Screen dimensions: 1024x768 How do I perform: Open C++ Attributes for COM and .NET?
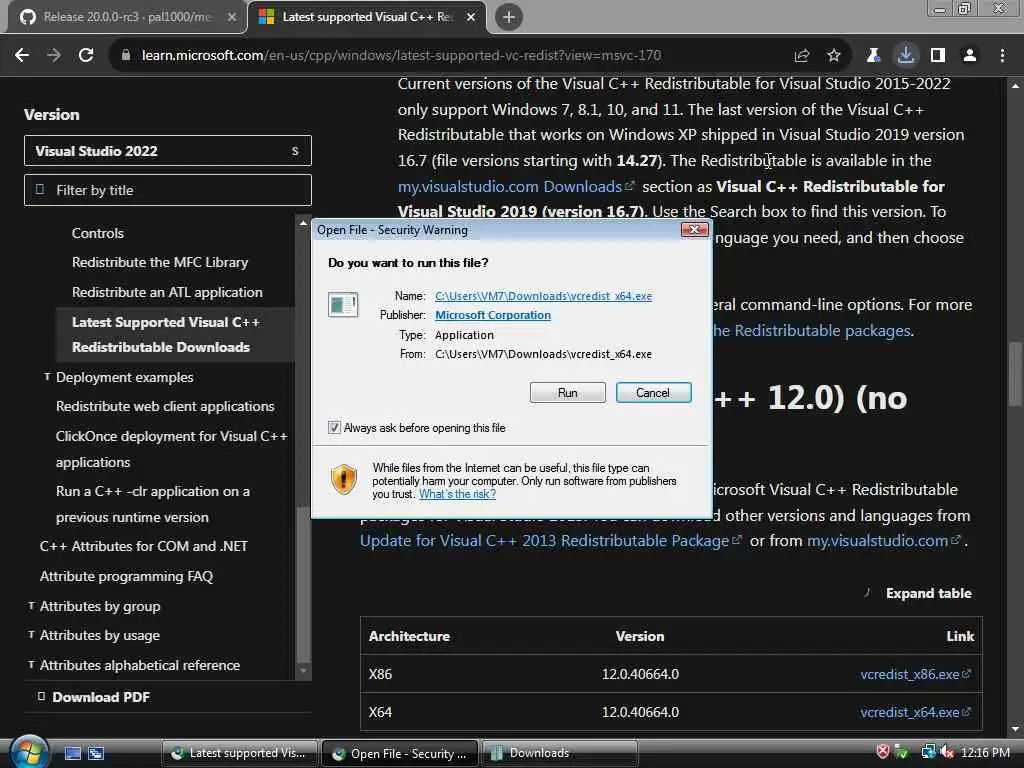point(144,546)
